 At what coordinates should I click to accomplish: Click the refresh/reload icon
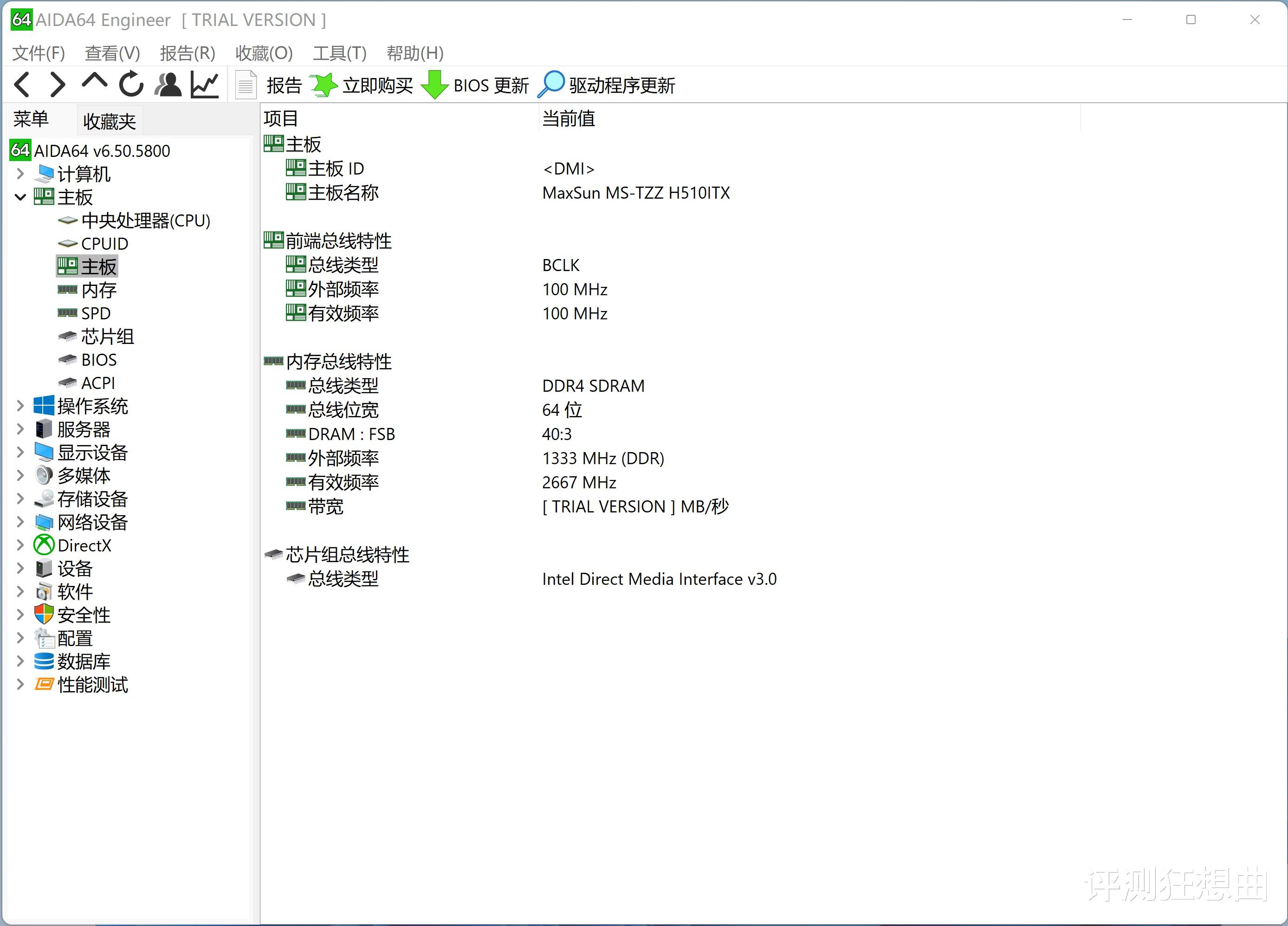(131, 85)
